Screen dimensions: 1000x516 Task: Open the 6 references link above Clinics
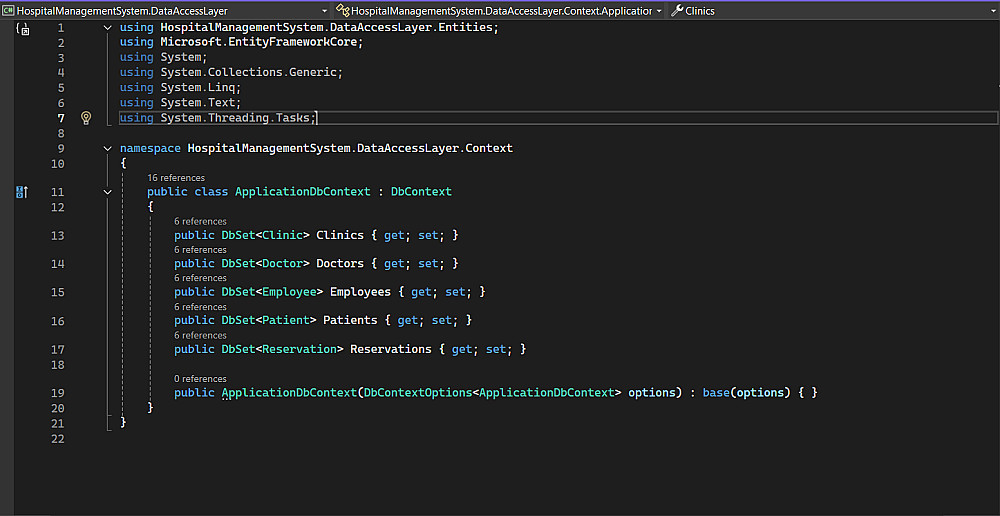200,221
